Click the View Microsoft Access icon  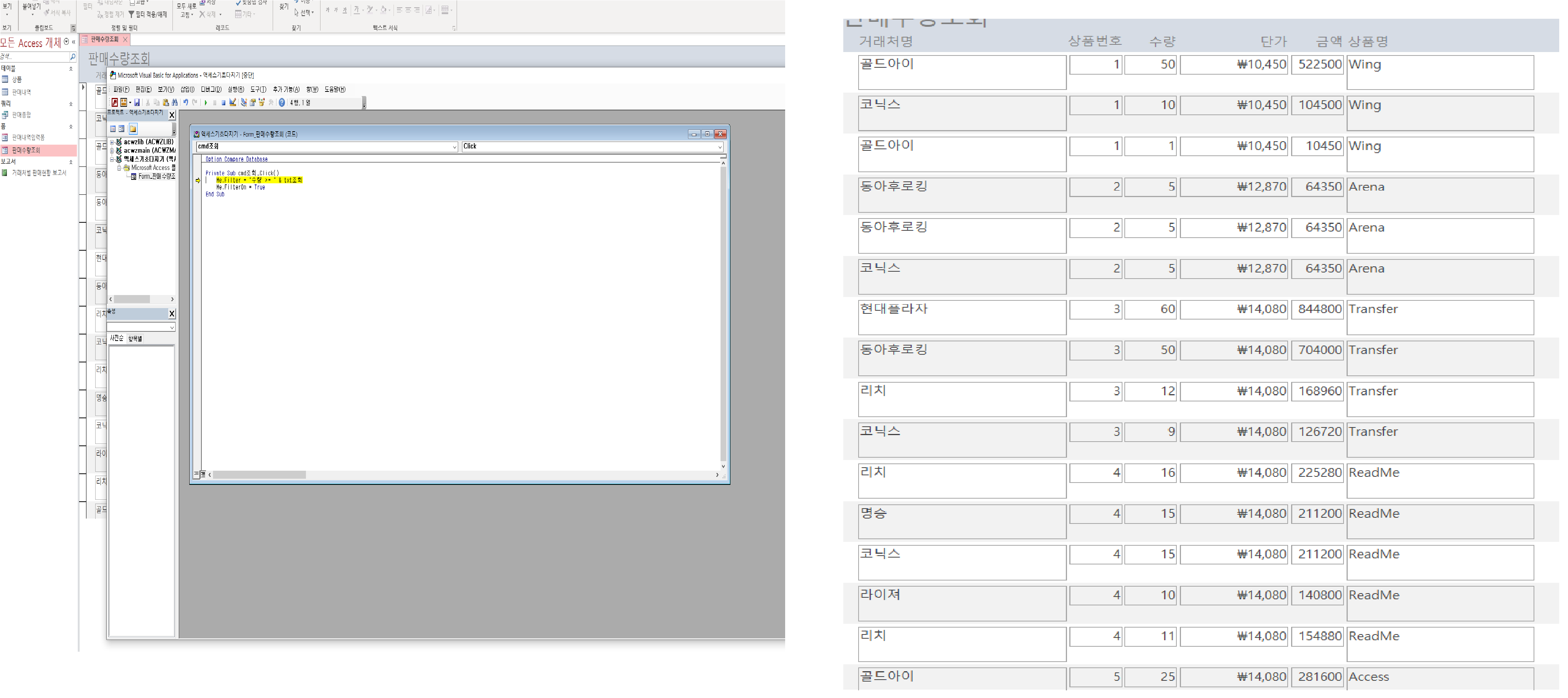114,103
